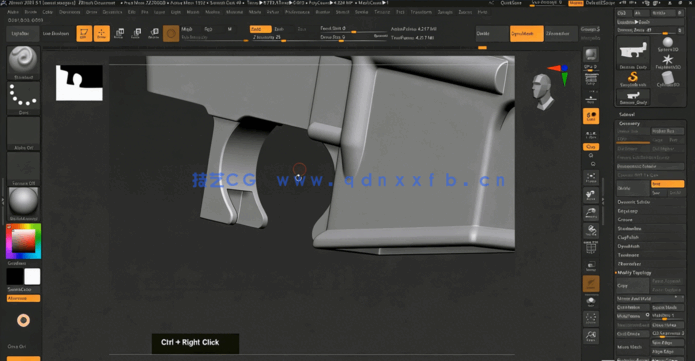Pick a color in the color picker square
The width and height of the screenshot is (695, 361).
pos(23,241)
